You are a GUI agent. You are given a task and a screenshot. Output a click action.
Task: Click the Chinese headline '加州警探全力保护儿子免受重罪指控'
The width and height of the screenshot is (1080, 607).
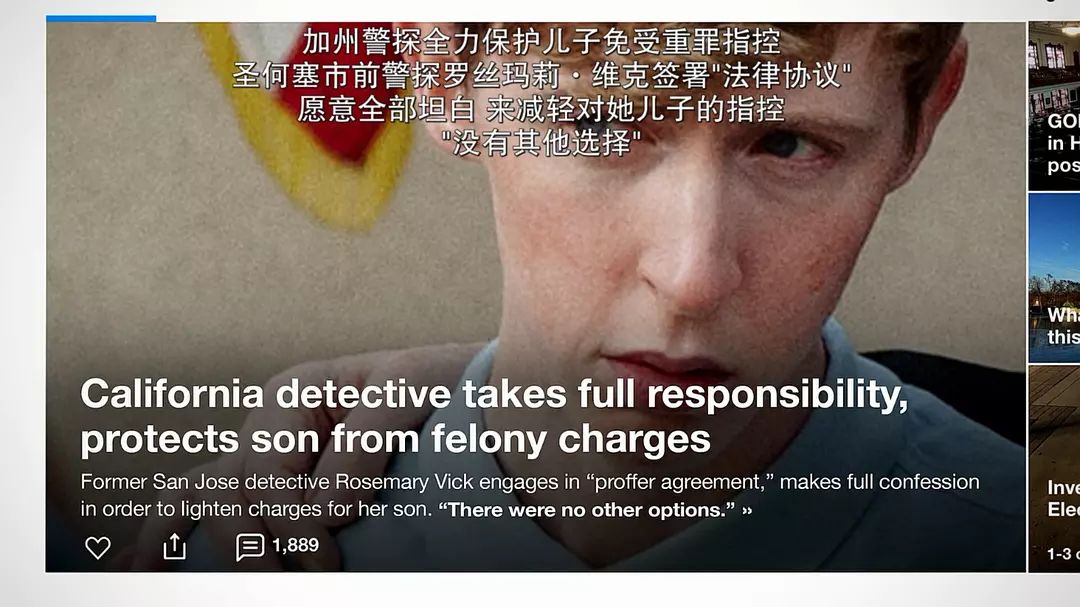[x=541, y=42]
